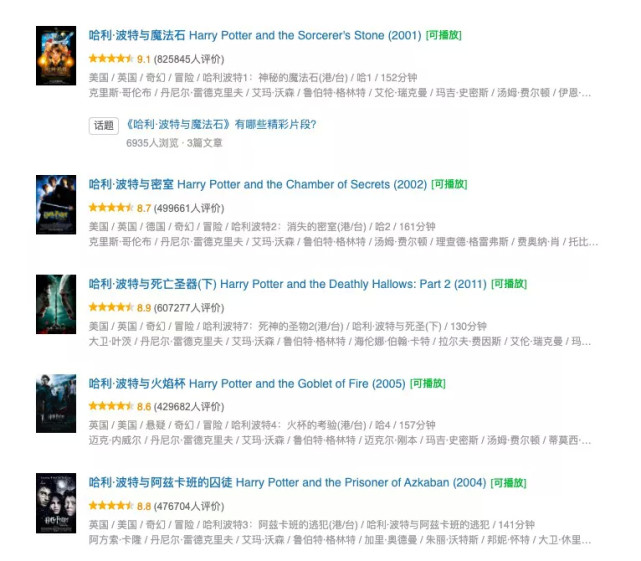
Task: Open Harry Potter and the Sorcerer's Stone title link
Action: pyautogui.click(x=255, y=36)
